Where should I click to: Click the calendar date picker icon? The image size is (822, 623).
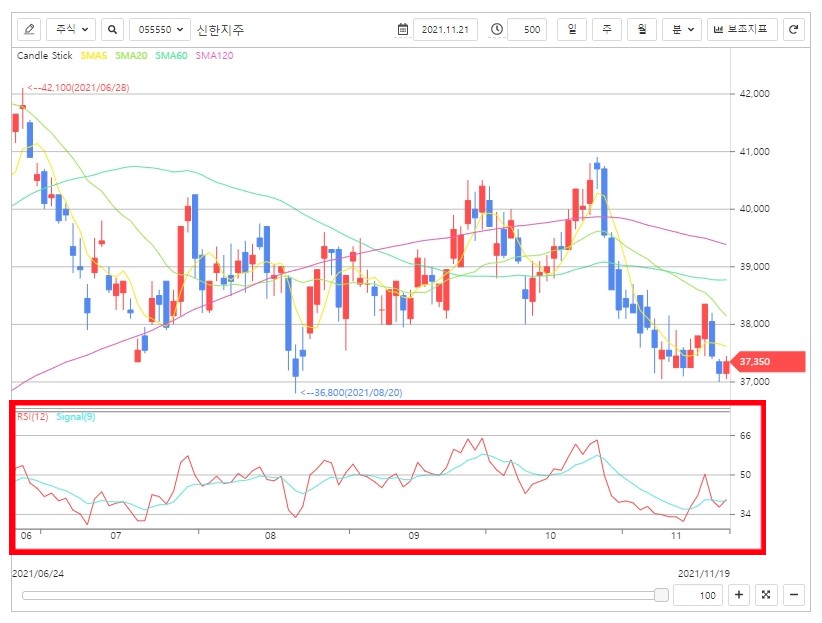(403, 29)
